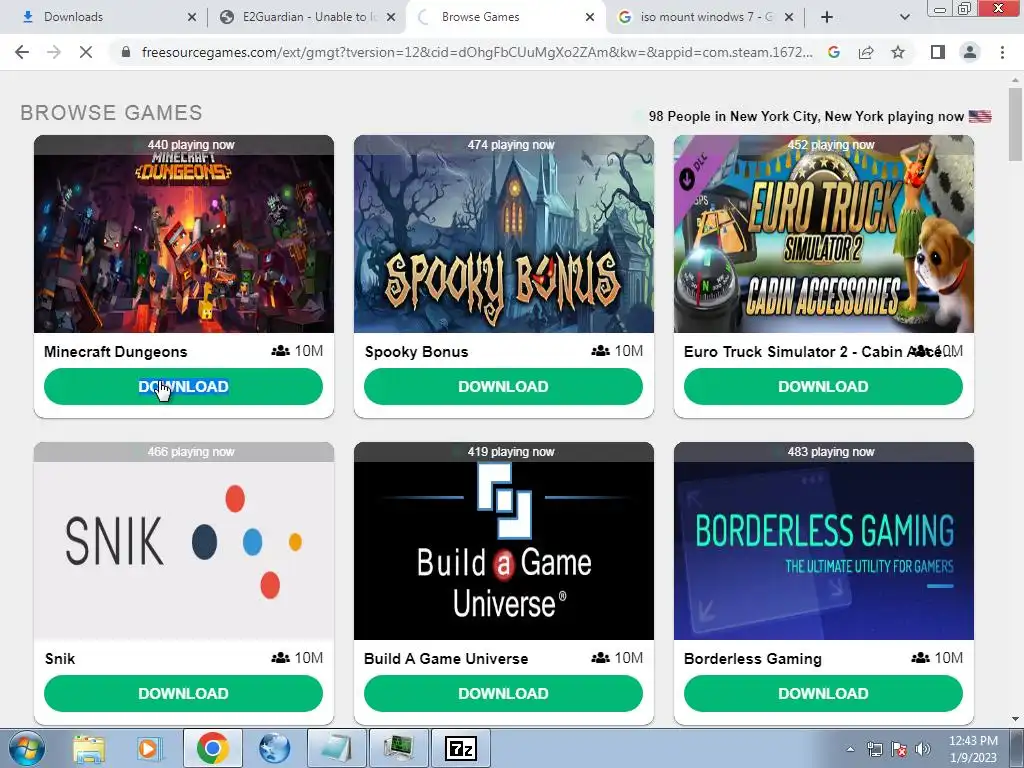1024x768 pixels.
Task: Open the Borderless Gaming cover image
Action: click(x=824, y=541)
